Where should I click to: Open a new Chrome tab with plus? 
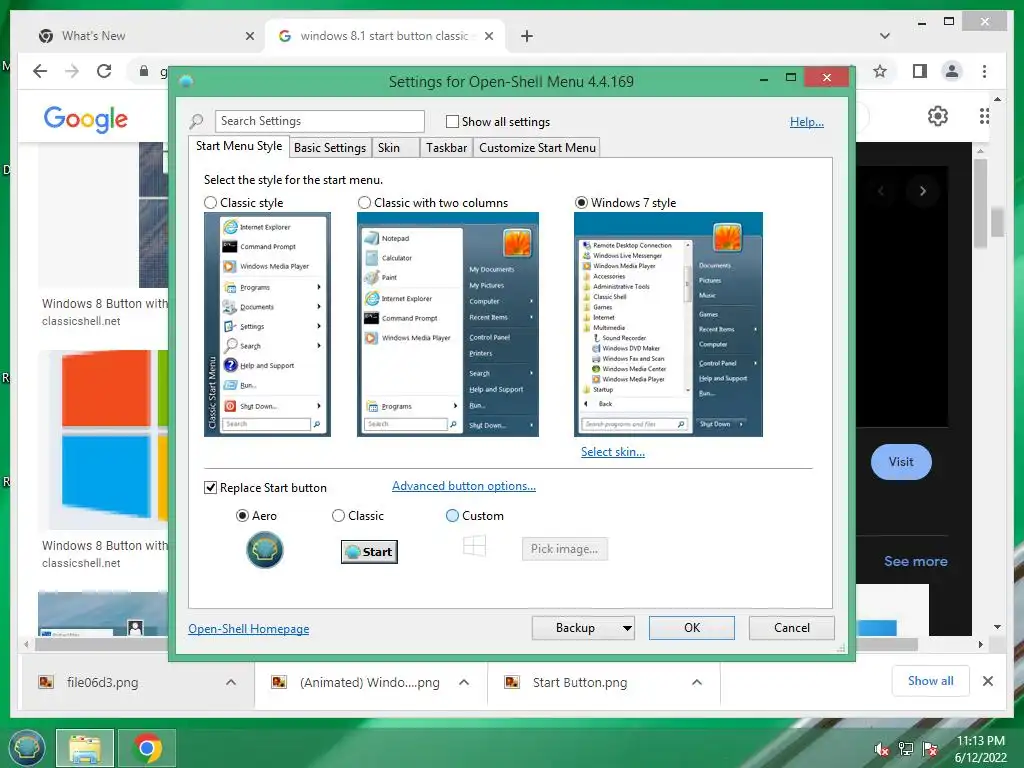coord(527,36)
